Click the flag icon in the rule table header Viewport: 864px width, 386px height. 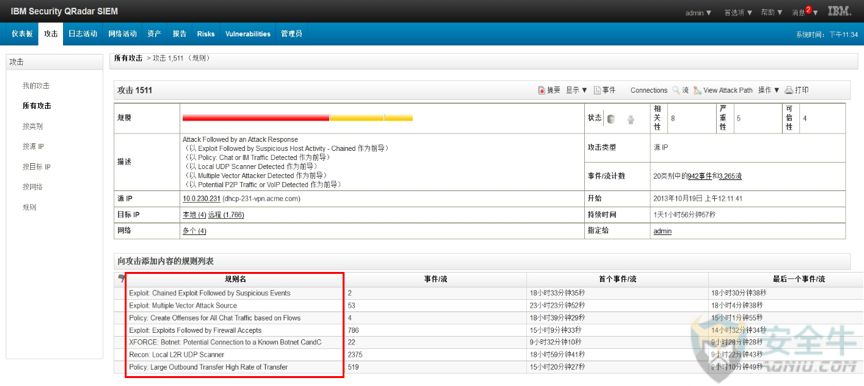point(121,279)
